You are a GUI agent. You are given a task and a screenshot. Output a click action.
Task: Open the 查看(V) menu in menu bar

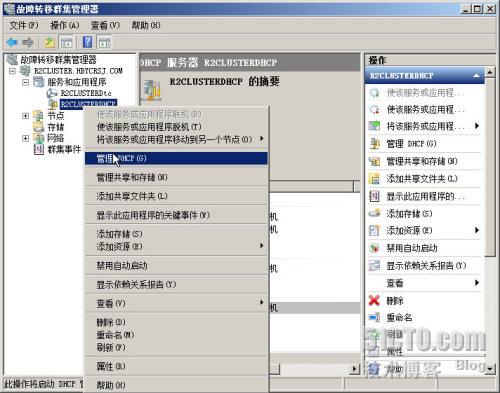click(x=105, y=25)
